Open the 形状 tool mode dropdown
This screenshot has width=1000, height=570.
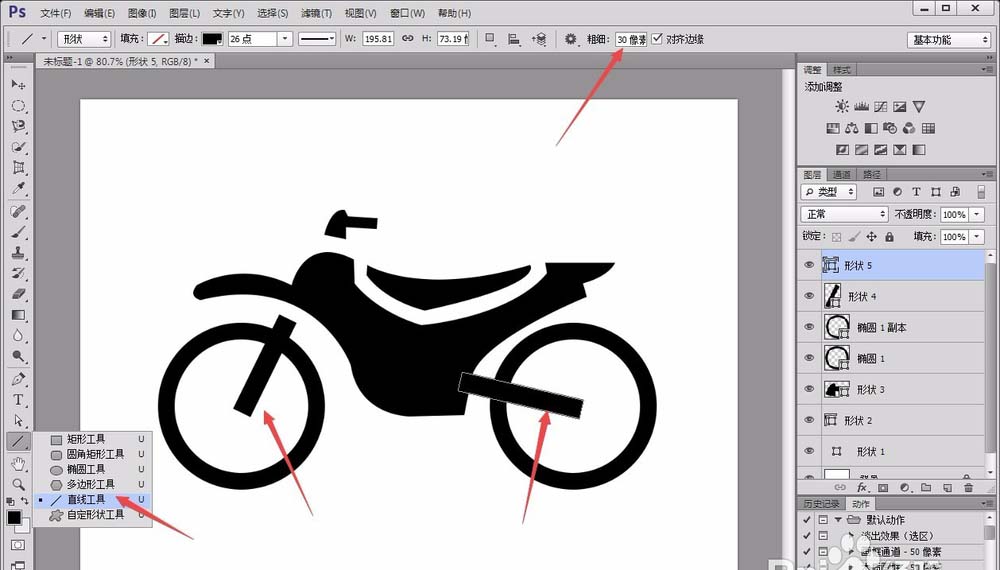(84, 39)
